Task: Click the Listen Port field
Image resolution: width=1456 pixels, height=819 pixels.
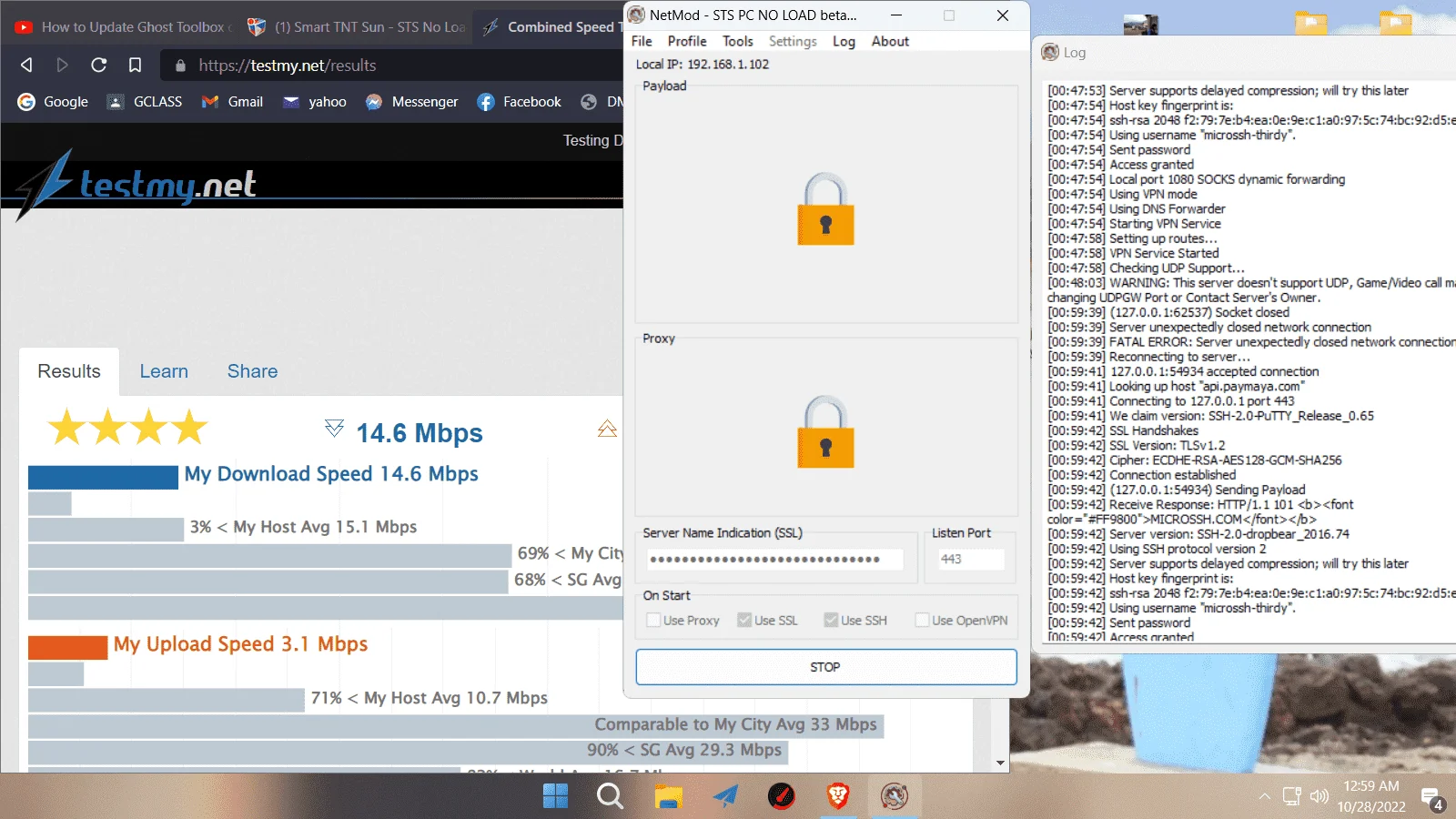Action: coord(970,559)
